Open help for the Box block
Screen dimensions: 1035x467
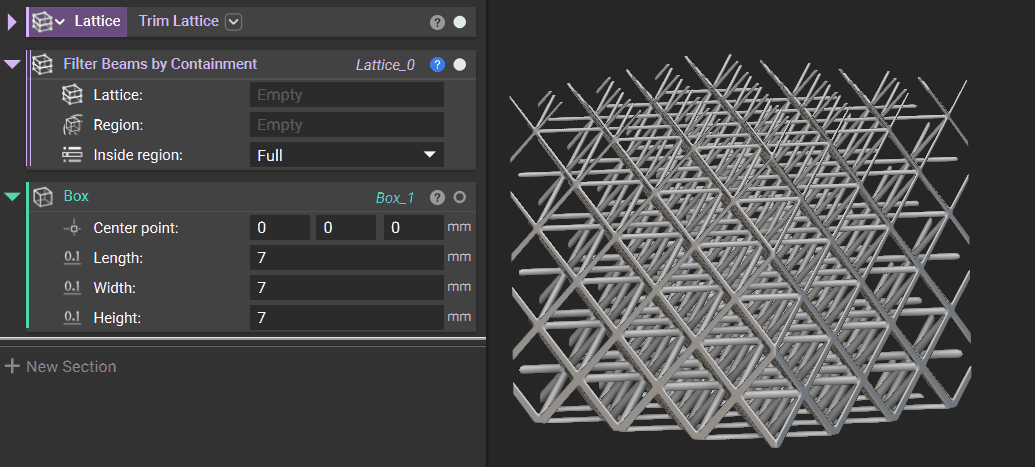pos(437,198)
